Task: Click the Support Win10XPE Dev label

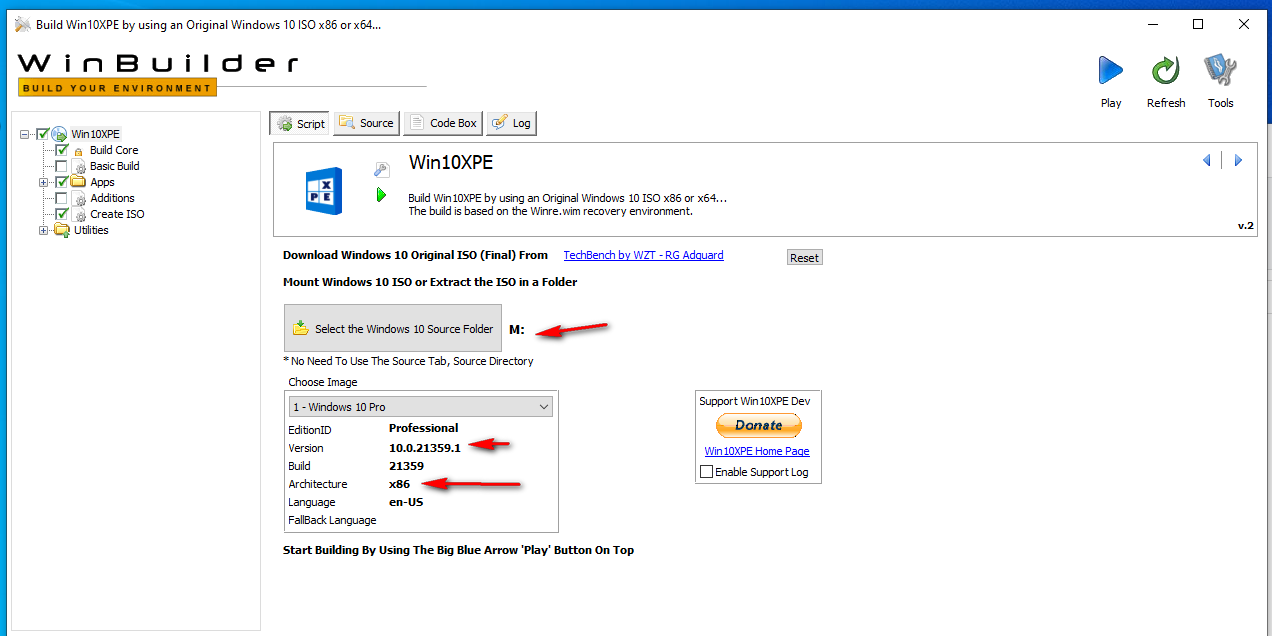Action: pyautogui.click(x=754, y=401)
